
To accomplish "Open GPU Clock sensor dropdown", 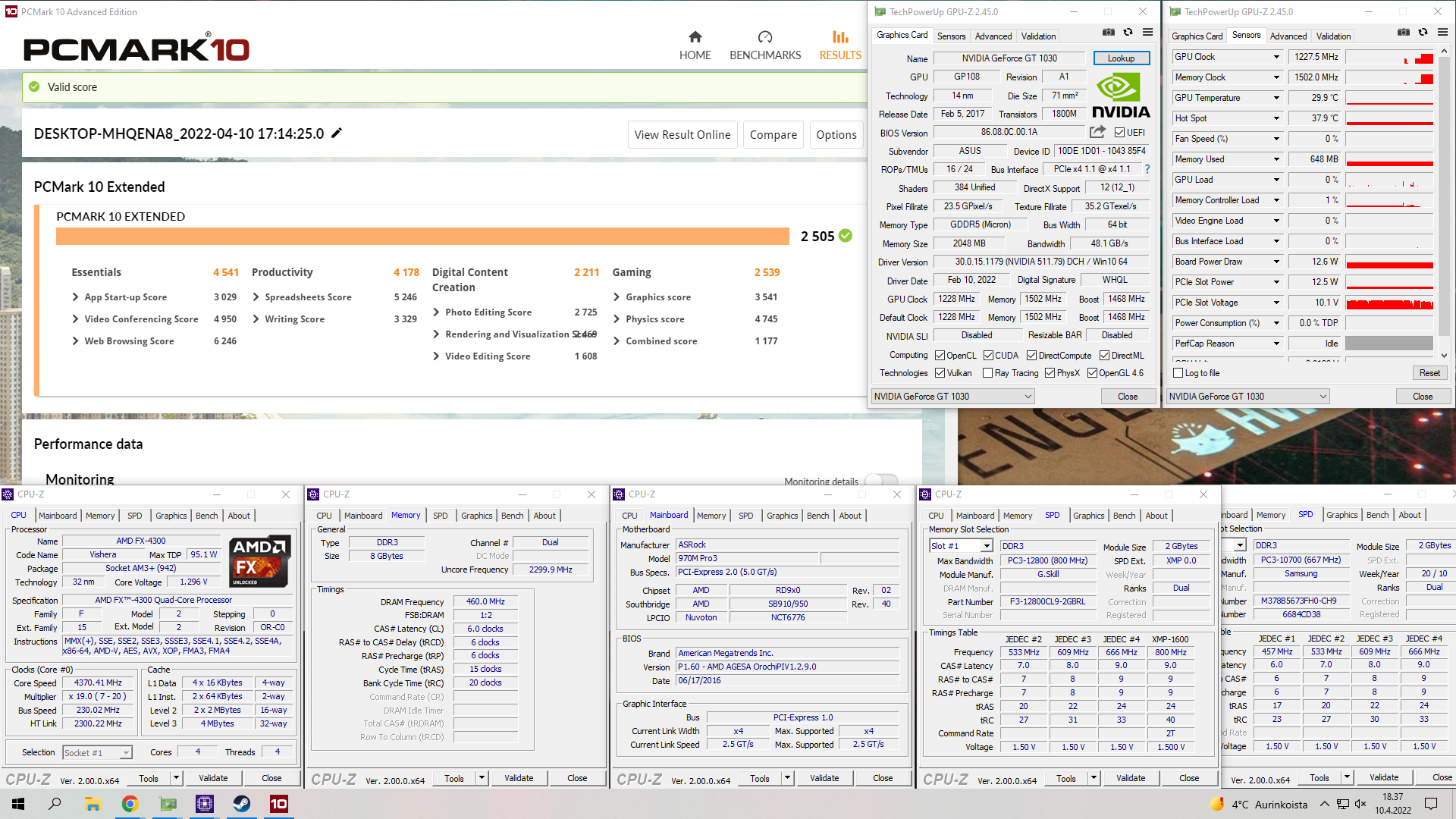I will click(1276, 57).
